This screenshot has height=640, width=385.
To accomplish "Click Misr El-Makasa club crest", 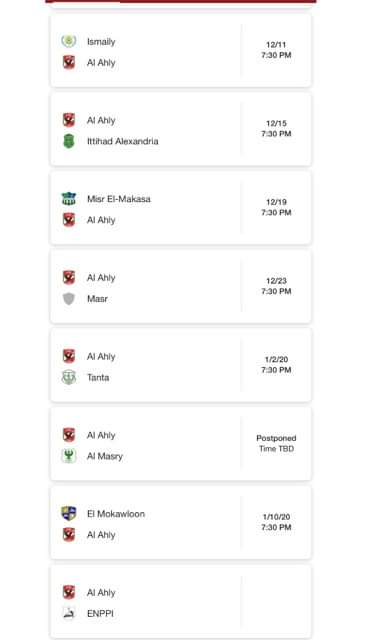I will coord(69,199).
